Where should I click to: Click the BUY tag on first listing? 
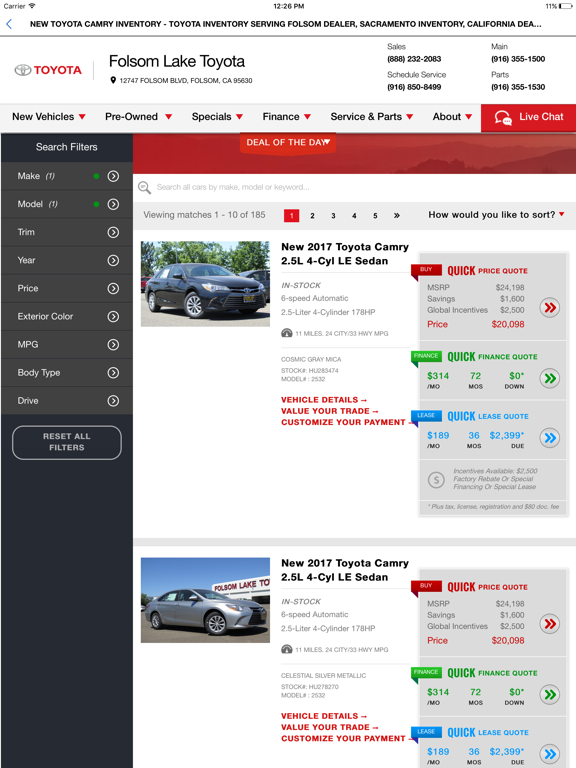[x=426, y=270]
